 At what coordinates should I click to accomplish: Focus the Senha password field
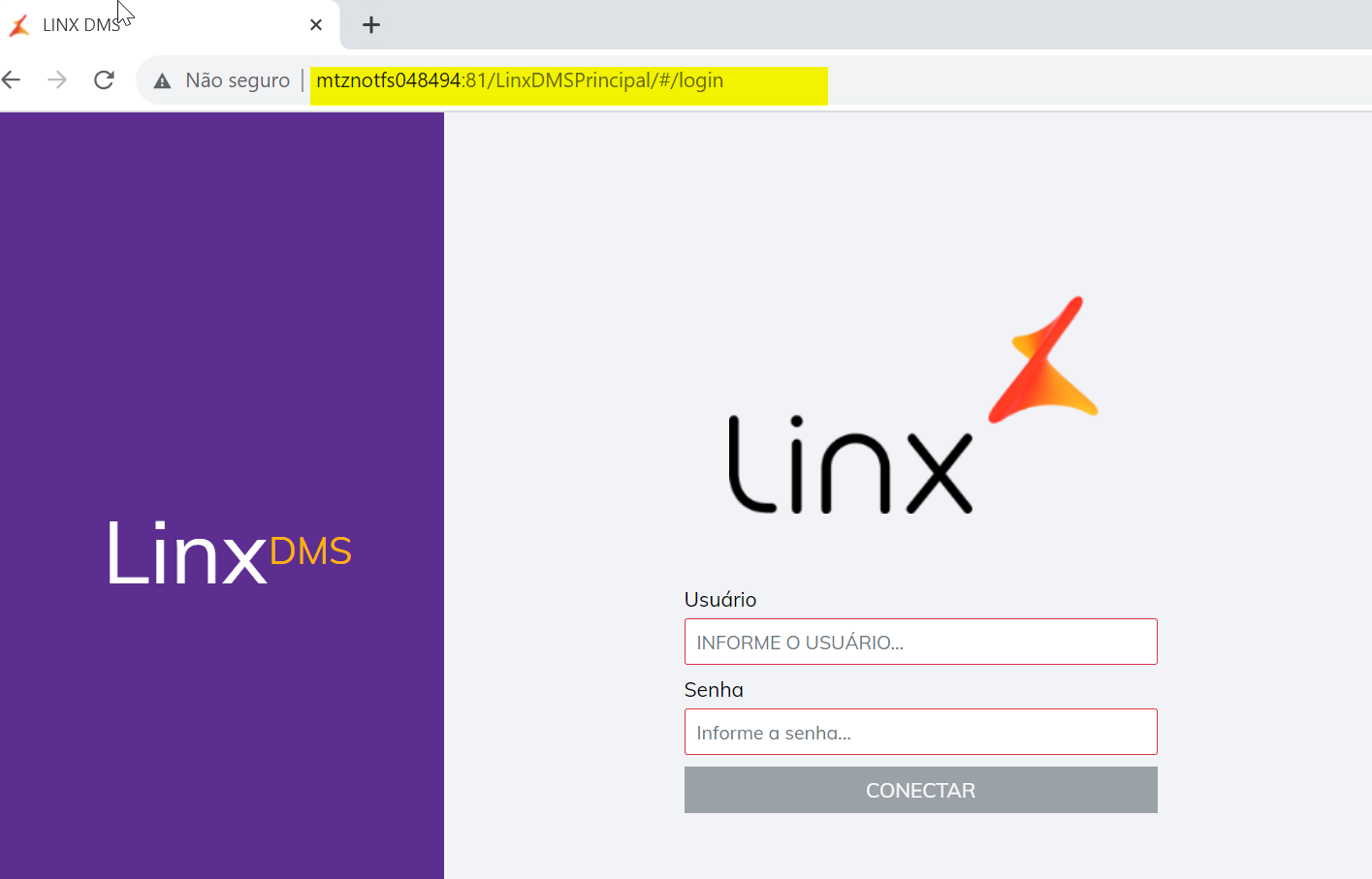[x=920, y=732]
